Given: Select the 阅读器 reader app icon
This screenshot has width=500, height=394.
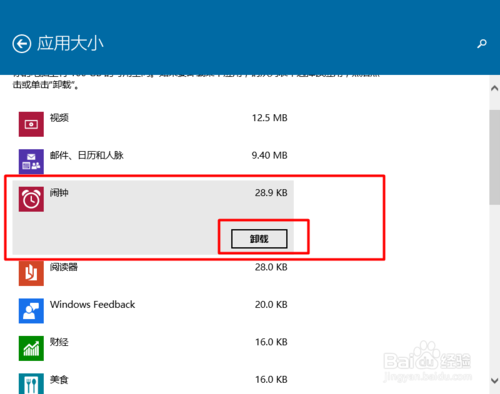Looking at the screenshot, I should [x=31, y=273].
